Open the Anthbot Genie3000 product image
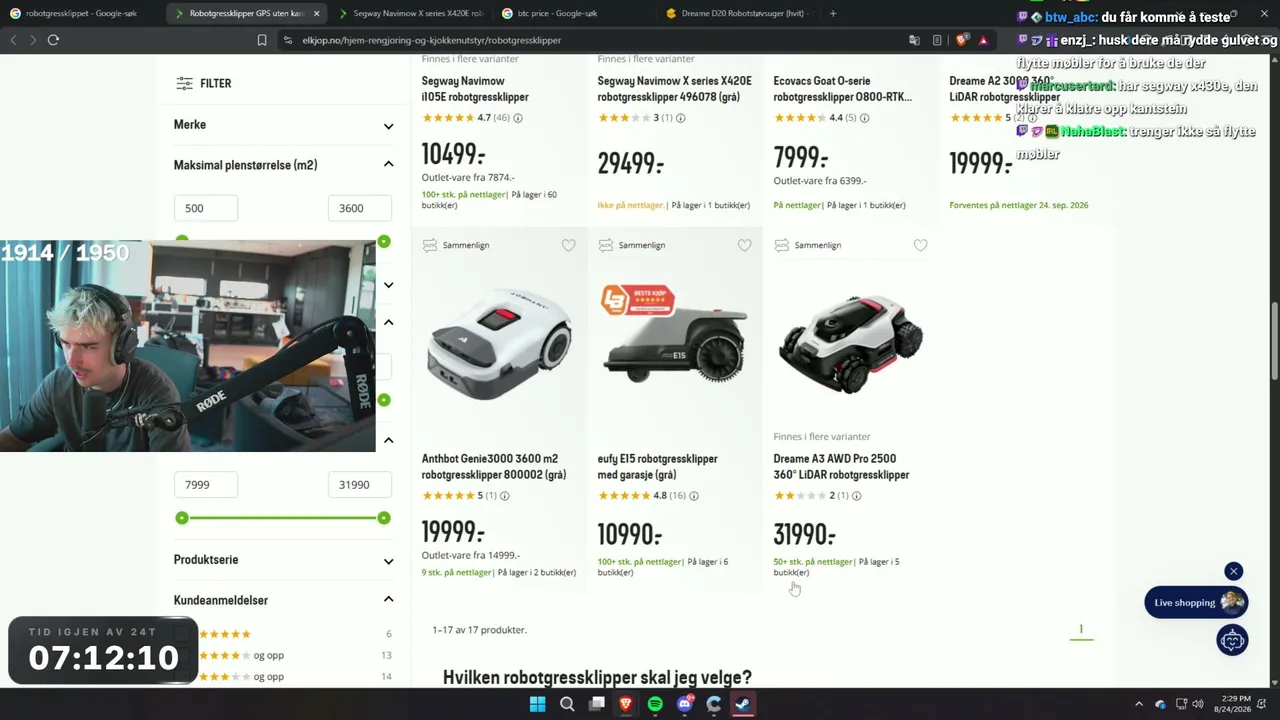 point(499,345)
